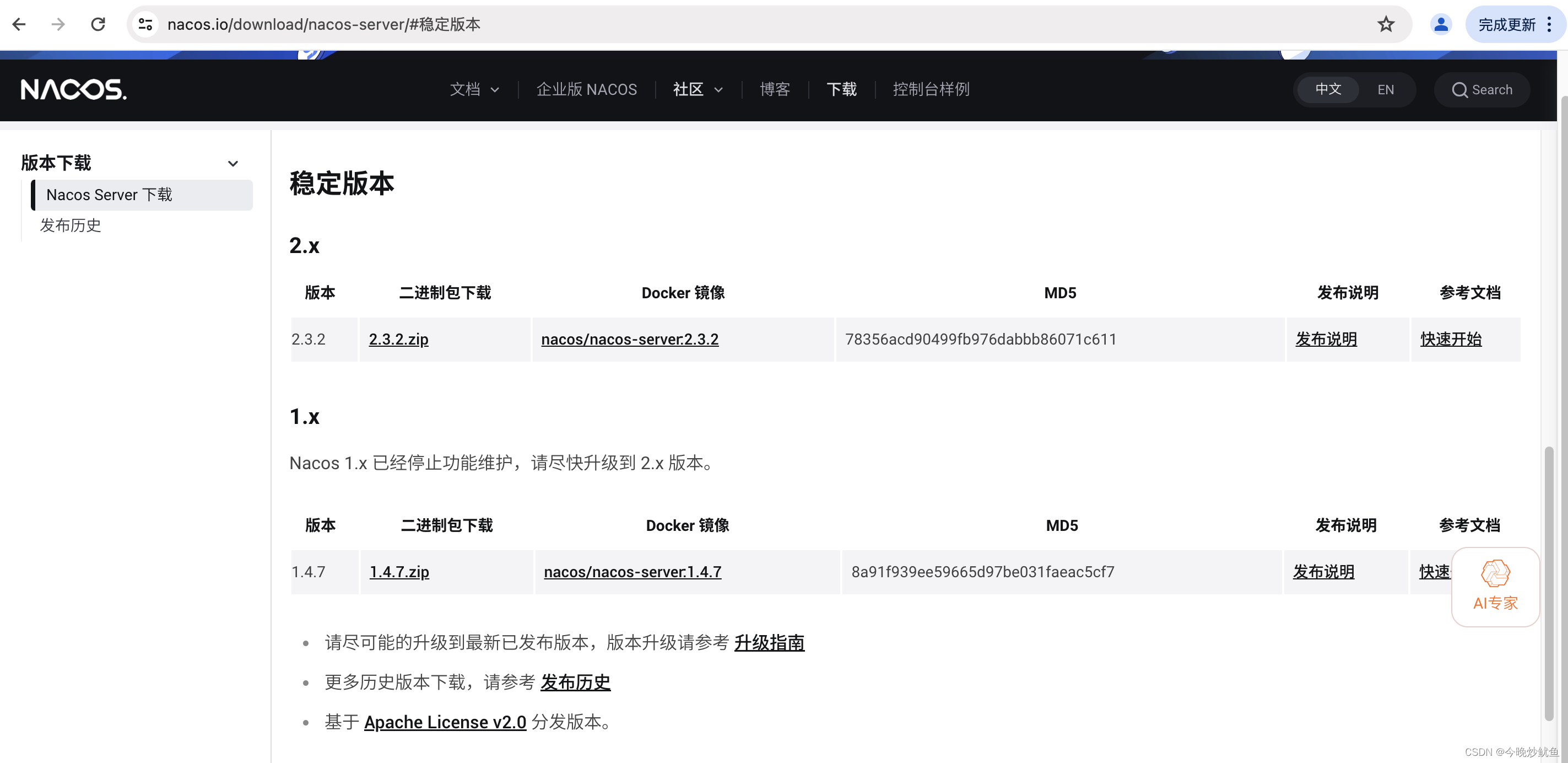Click the NACOS logo
This screenshot has width=1568, height=763.
[x=74, y=89]
